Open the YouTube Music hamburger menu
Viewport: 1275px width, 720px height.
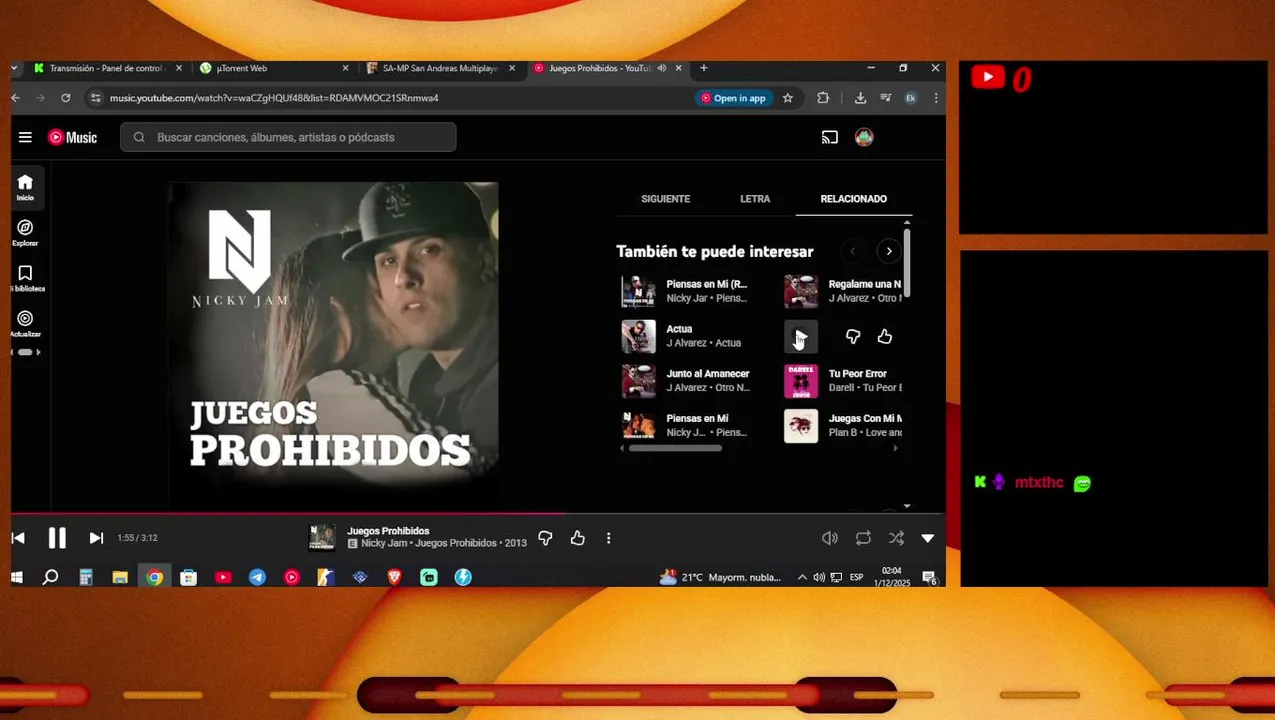pos(25,137)
